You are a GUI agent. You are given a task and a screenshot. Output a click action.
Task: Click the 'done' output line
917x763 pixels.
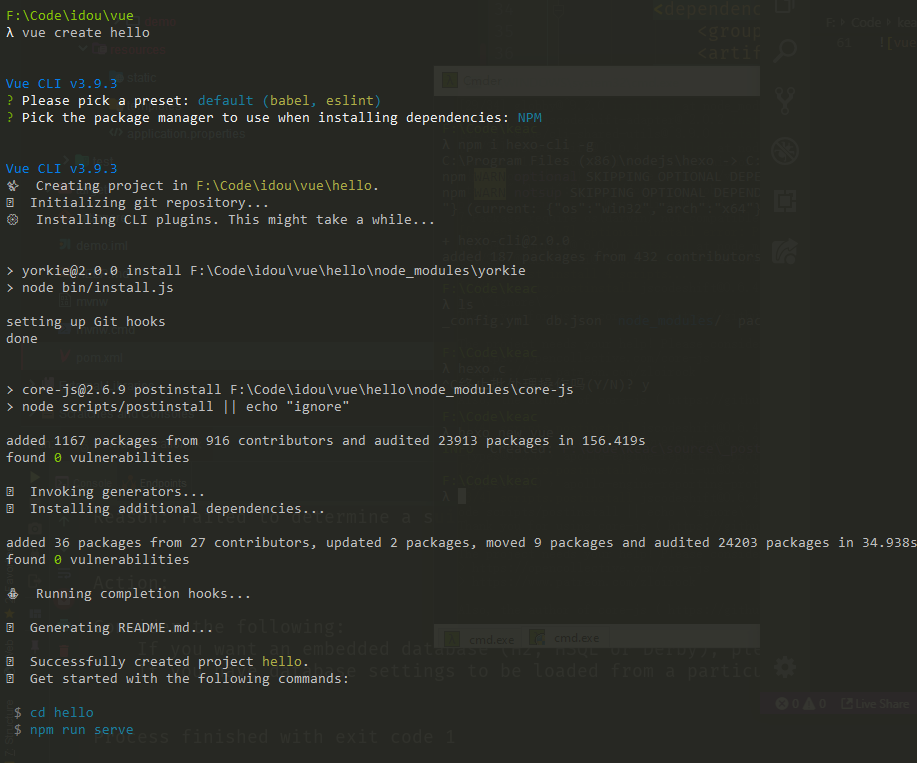click(22, 339)
